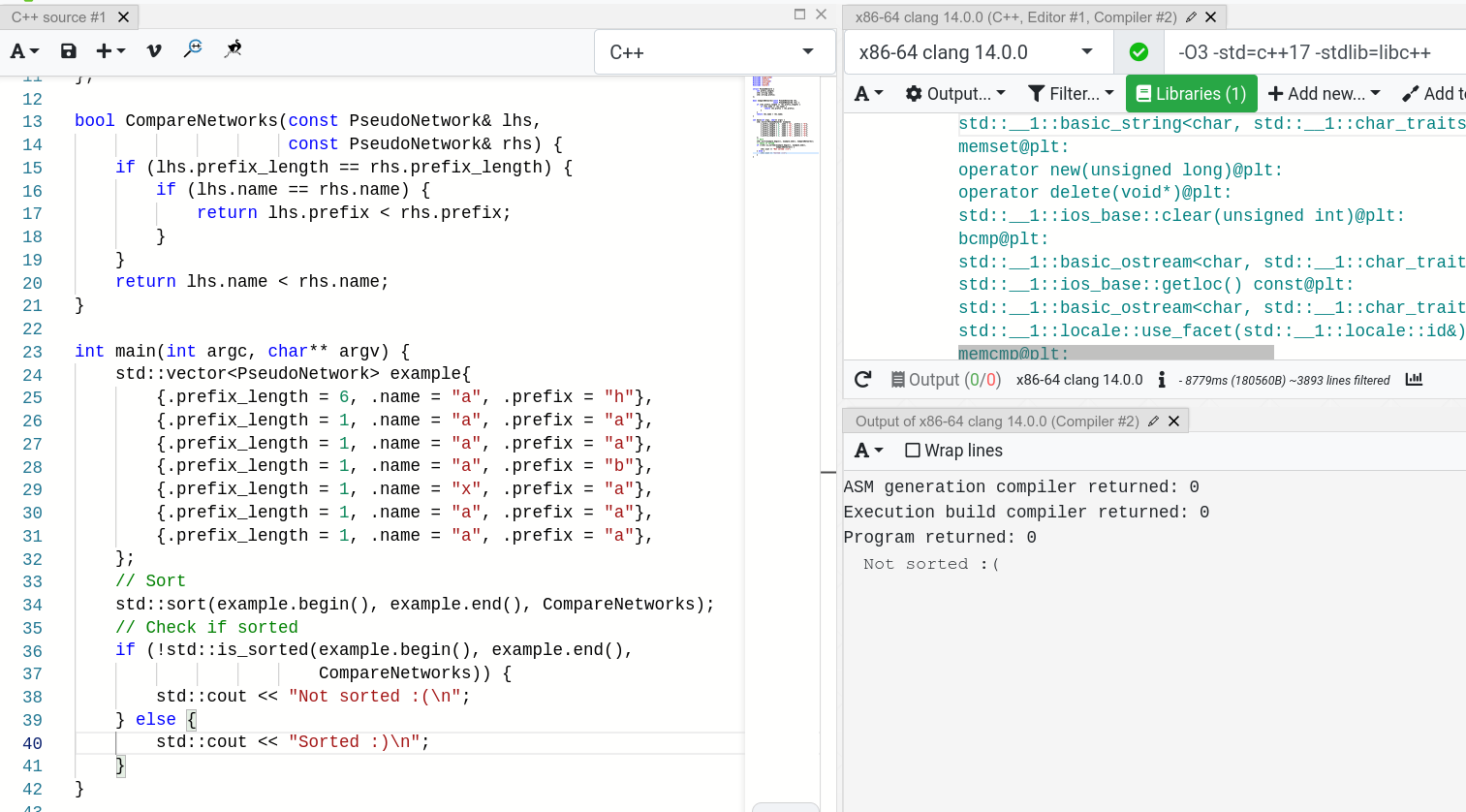
Task: Click the Output (0/0) button
Action: click(x=946, y=380)
